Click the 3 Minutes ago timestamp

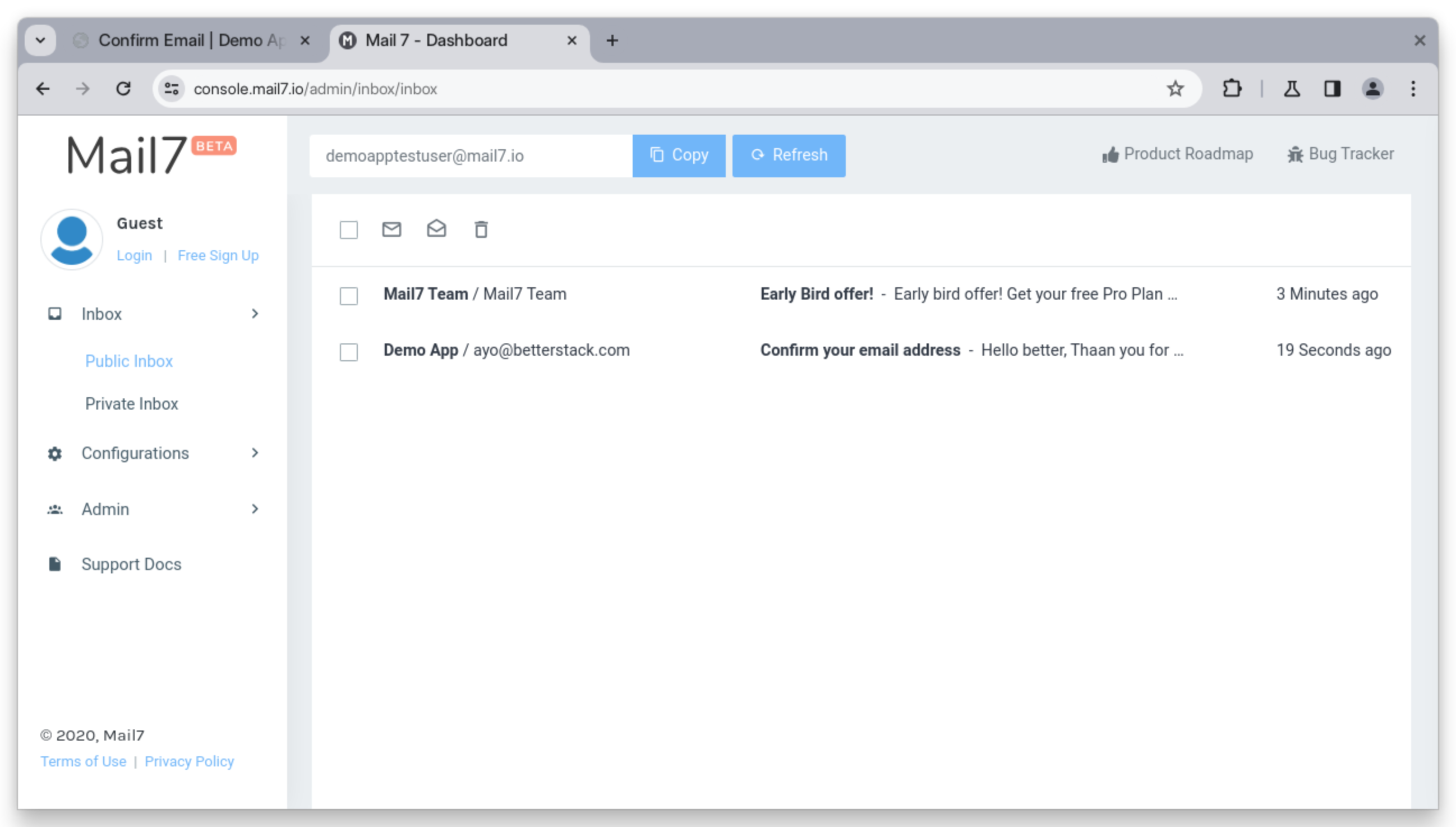point(1326,293)
